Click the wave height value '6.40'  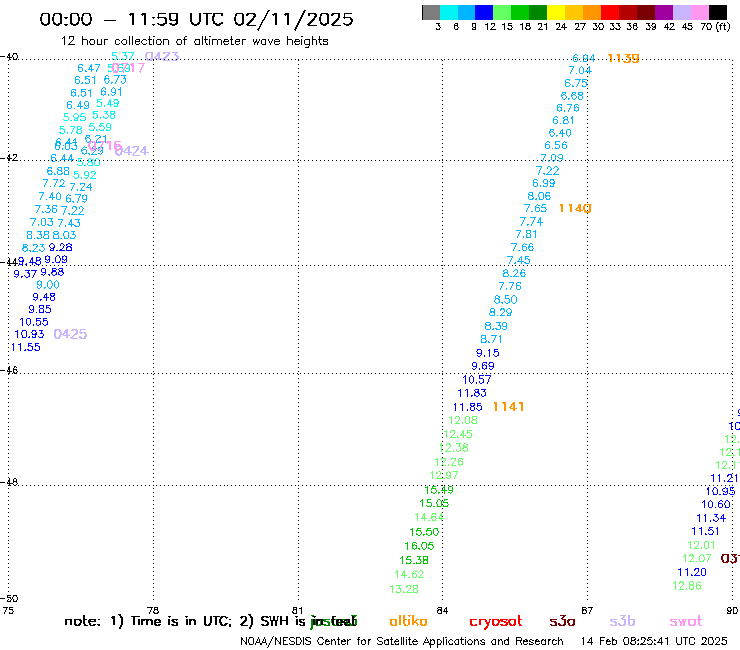point(560,133)
